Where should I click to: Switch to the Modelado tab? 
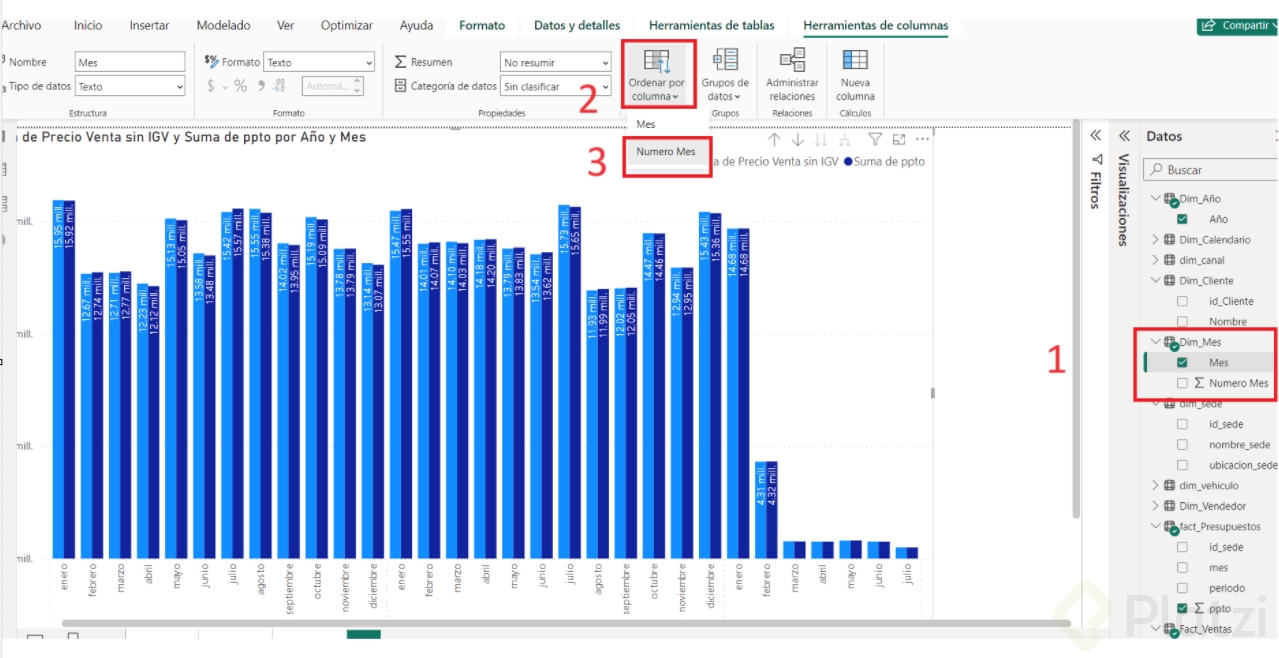(224, 25)
